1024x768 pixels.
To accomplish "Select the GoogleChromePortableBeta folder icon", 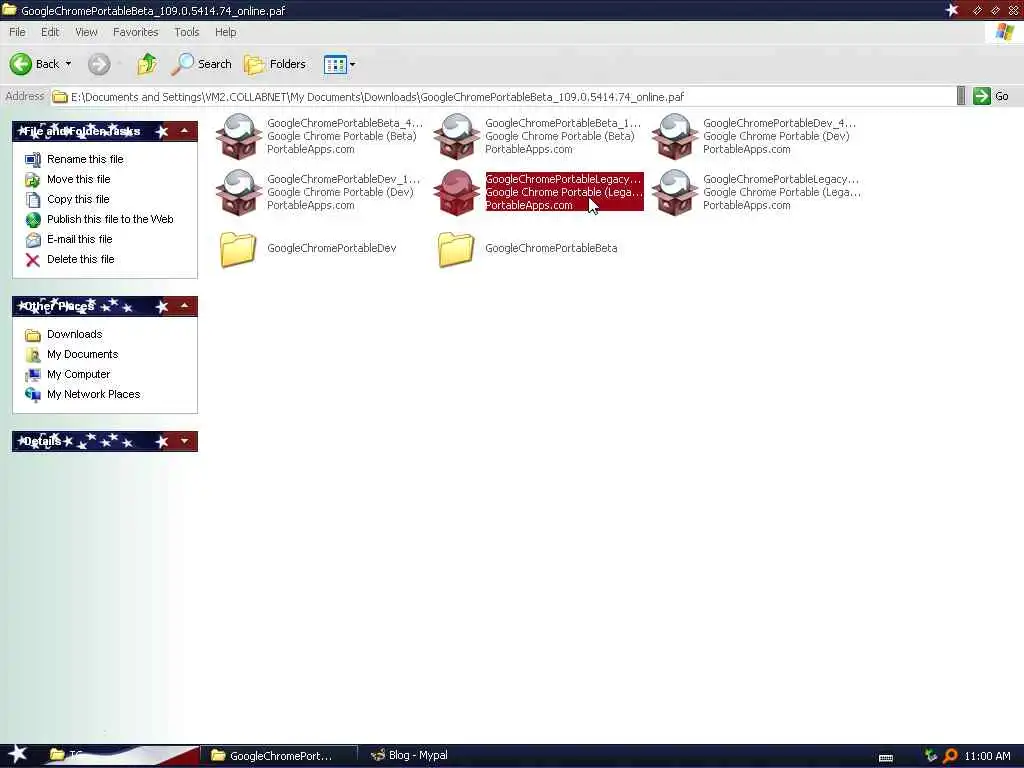I will 456,249.
